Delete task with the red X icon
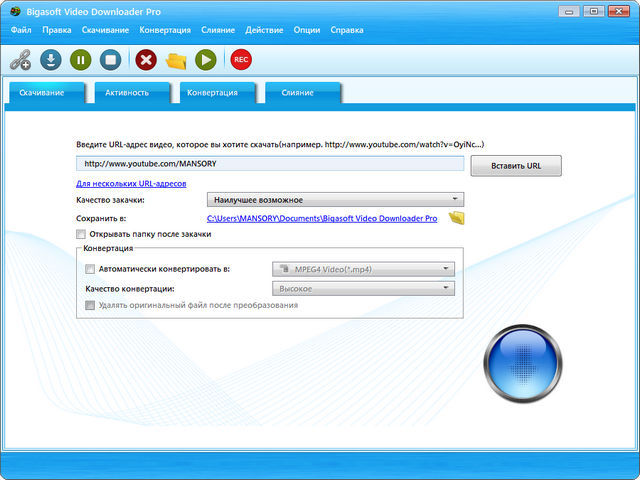640x480 pixels. point(146,60)
